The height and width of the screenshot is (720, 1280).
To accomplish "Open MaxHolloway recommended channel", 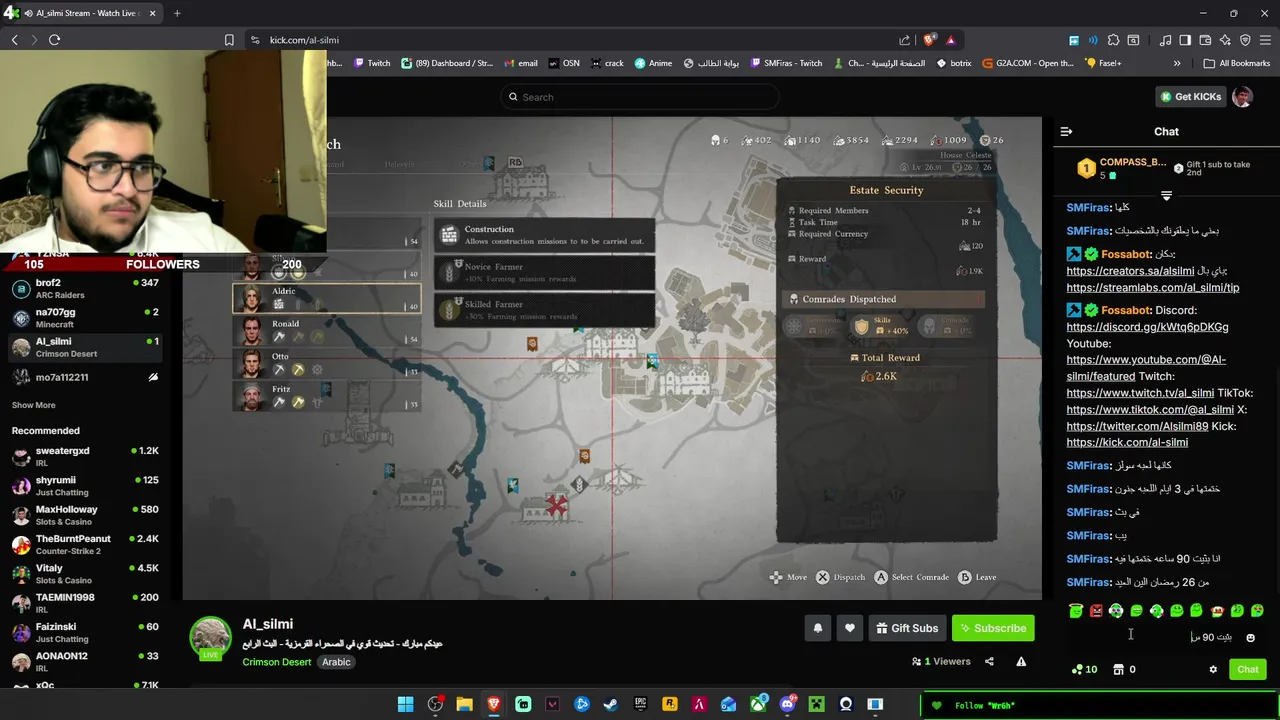I will pyautogui.click(x=85, y=515).
